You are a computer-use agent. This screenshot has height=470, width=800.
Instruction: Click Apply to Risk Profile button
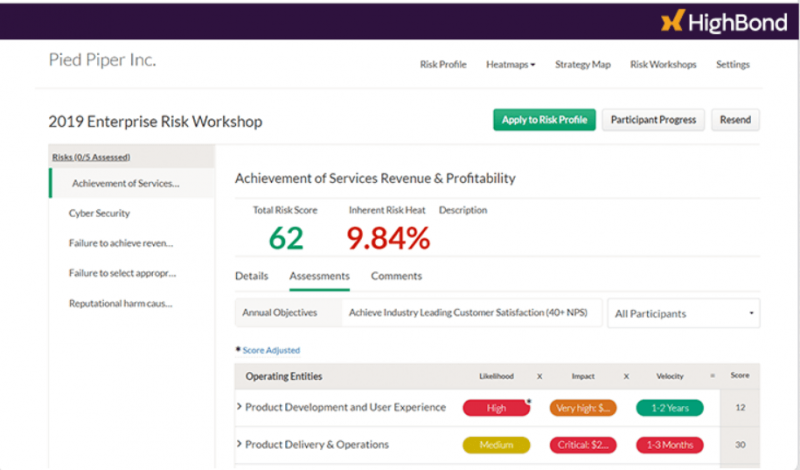[x=544, y=120]
